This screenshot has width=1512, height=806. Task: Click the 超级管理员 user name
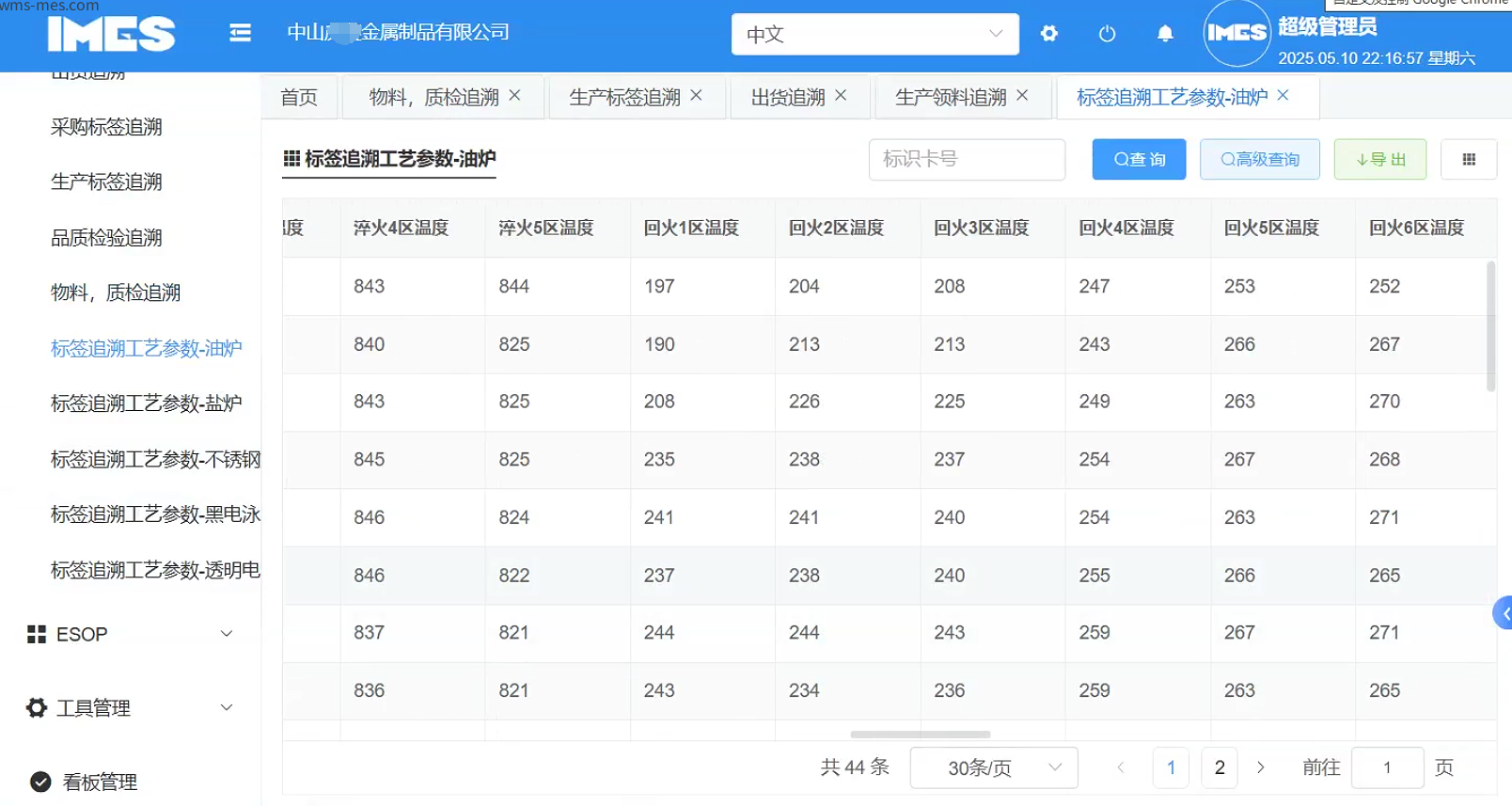(1327, 26)
